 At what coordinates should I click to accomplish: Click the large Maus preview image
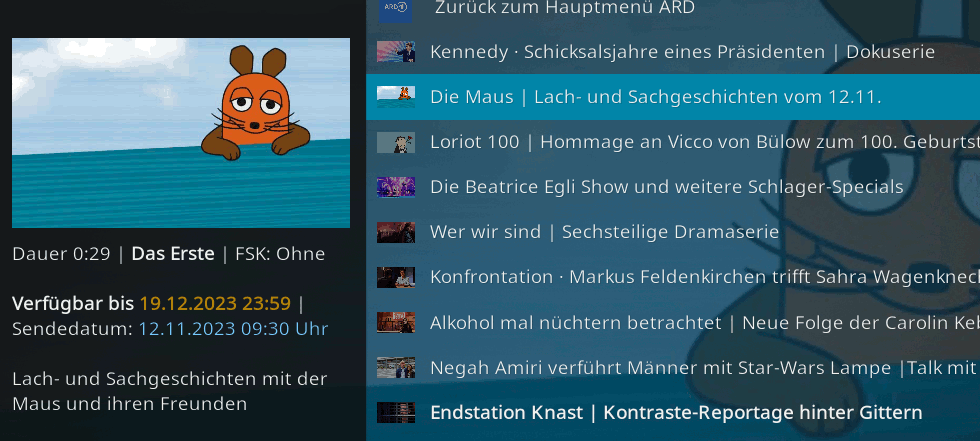(x=181, y=133)
